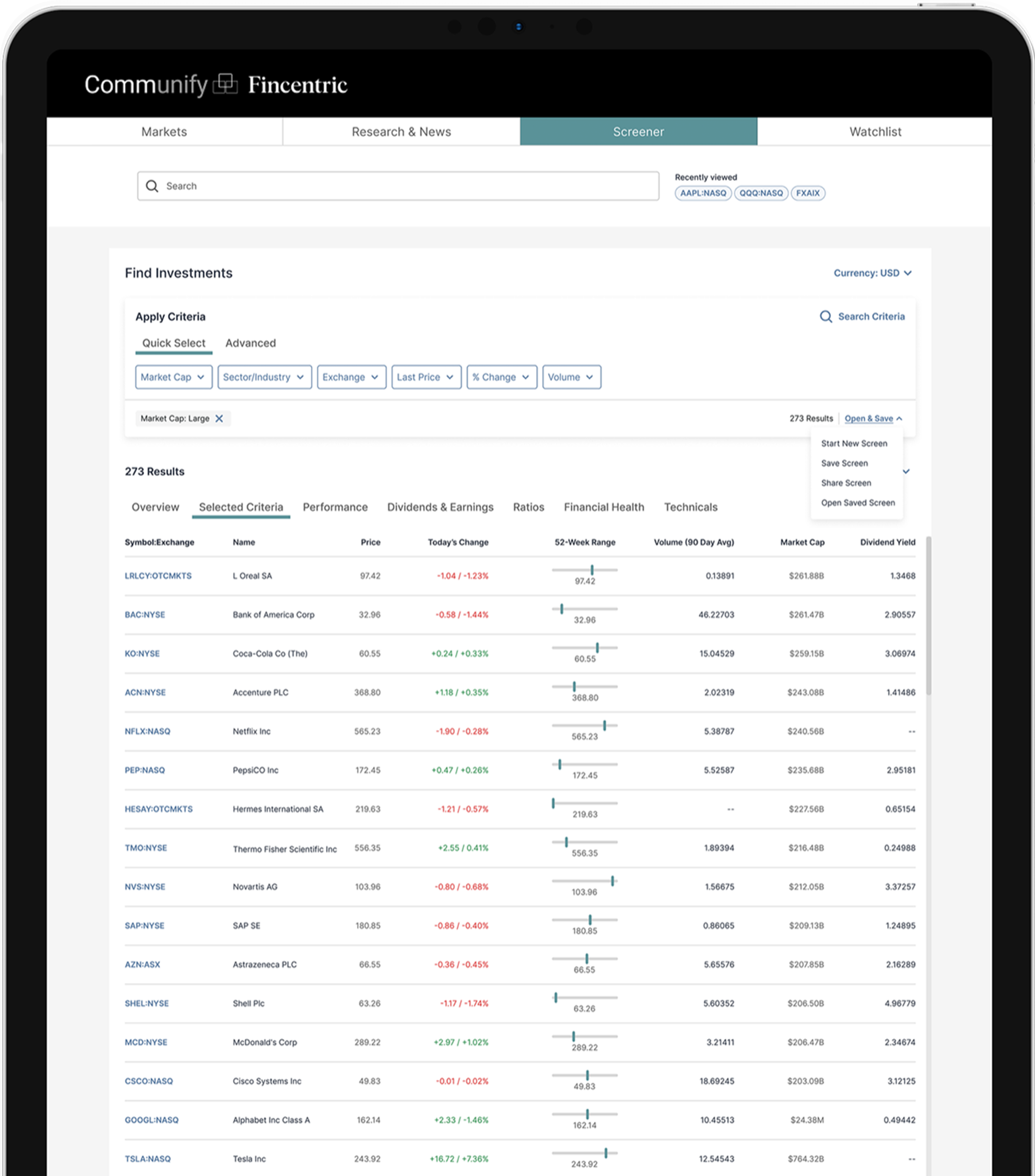Switch to the Watchlist tab
The width and height of the screenshot is (1035, 1176).
tap(874, 132)
